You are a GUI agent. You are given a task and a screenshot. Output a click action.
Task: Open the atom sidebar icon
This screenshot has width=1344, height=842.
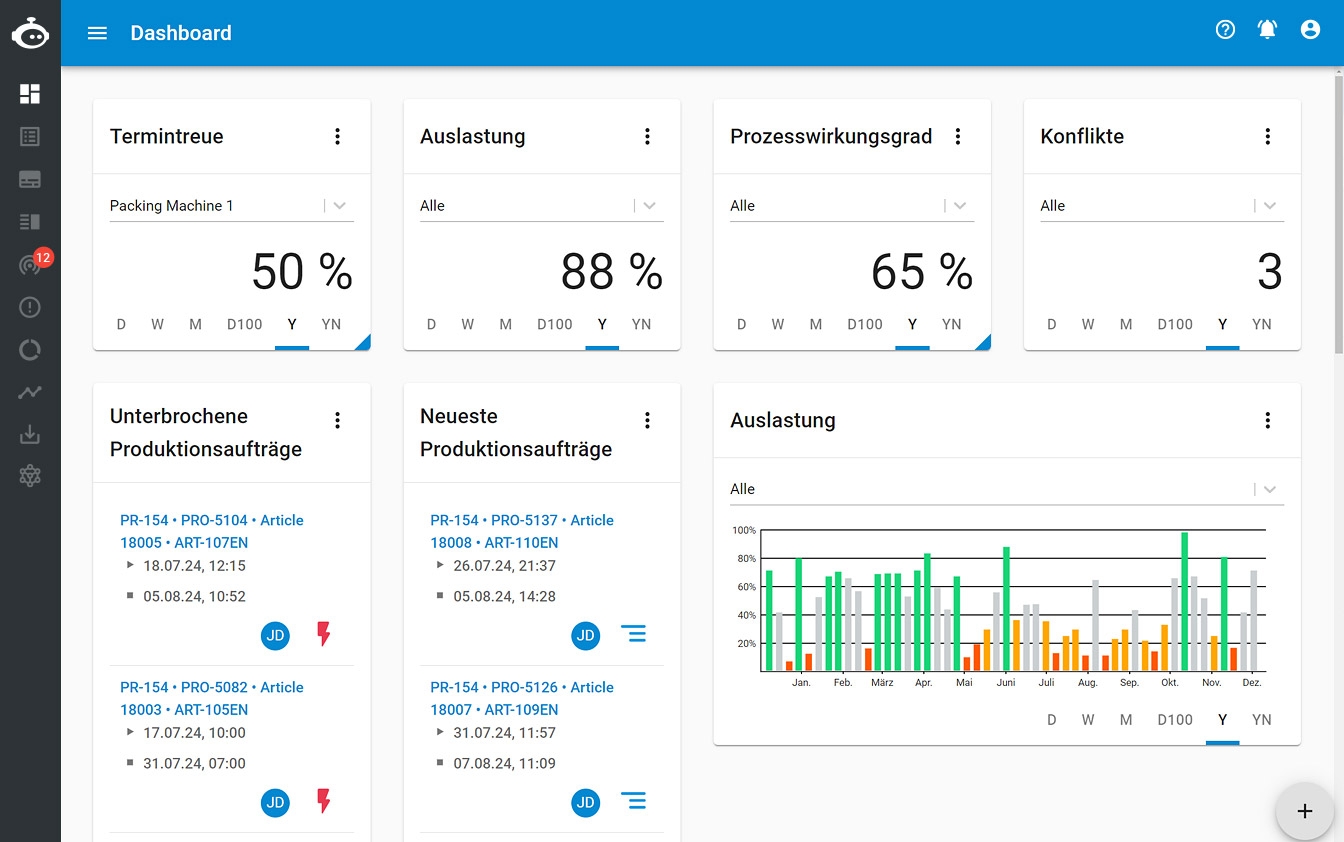click(x=30, y=477)
